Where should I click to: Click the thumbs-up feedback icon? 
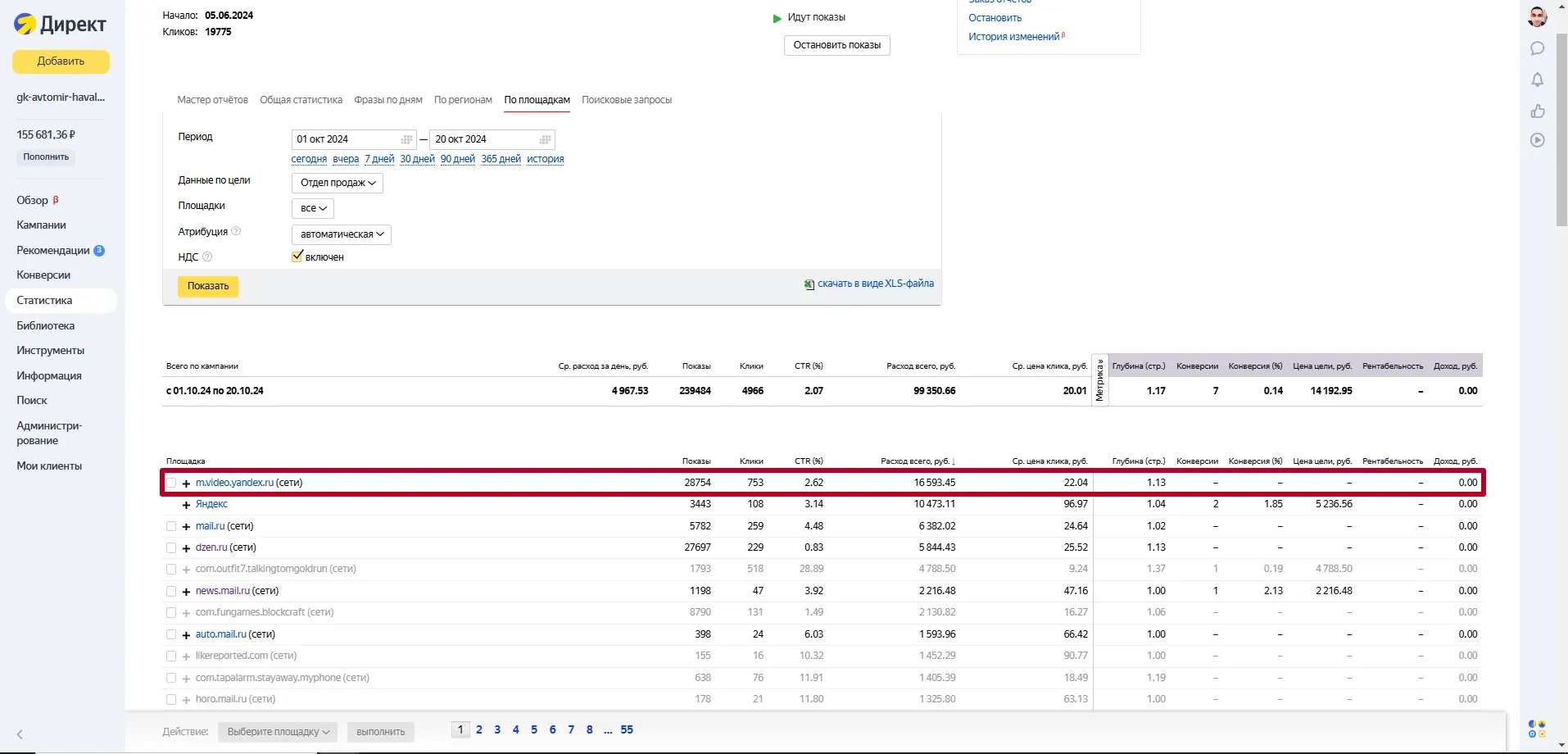tap(1538, 111)
